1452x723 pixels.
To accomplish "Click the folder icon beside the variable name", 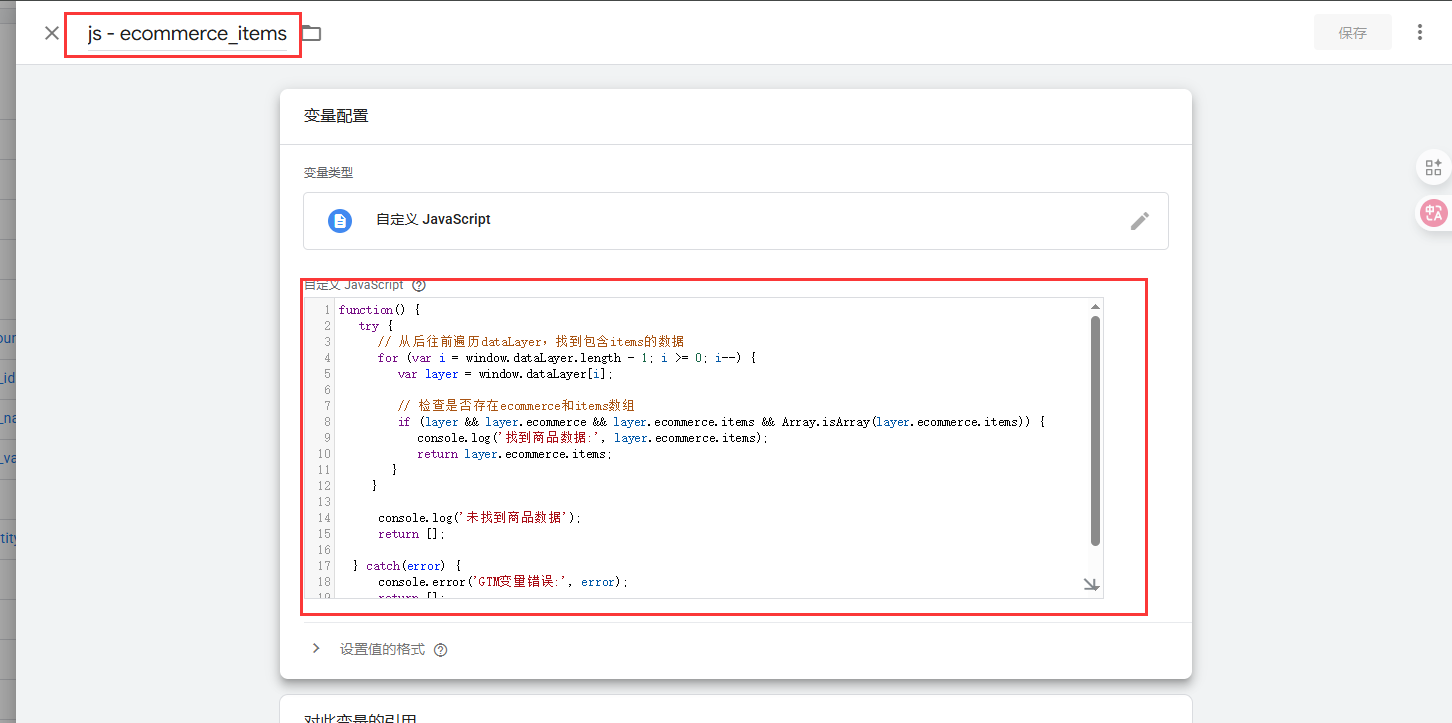I will (312, 33).
